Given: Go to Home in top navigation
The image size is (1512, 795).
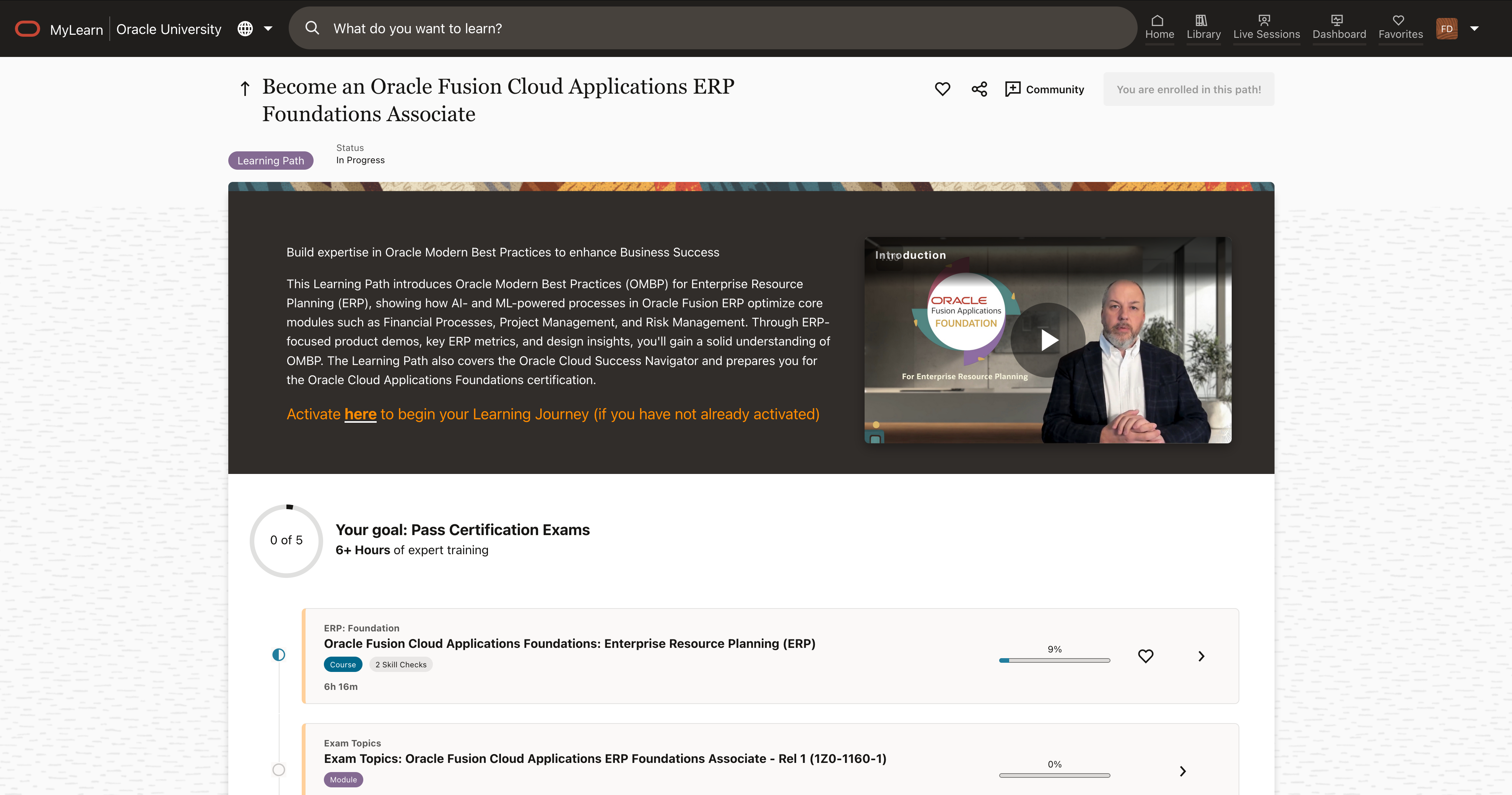Looking at the screenshot, I should (x=1159, y=28).
